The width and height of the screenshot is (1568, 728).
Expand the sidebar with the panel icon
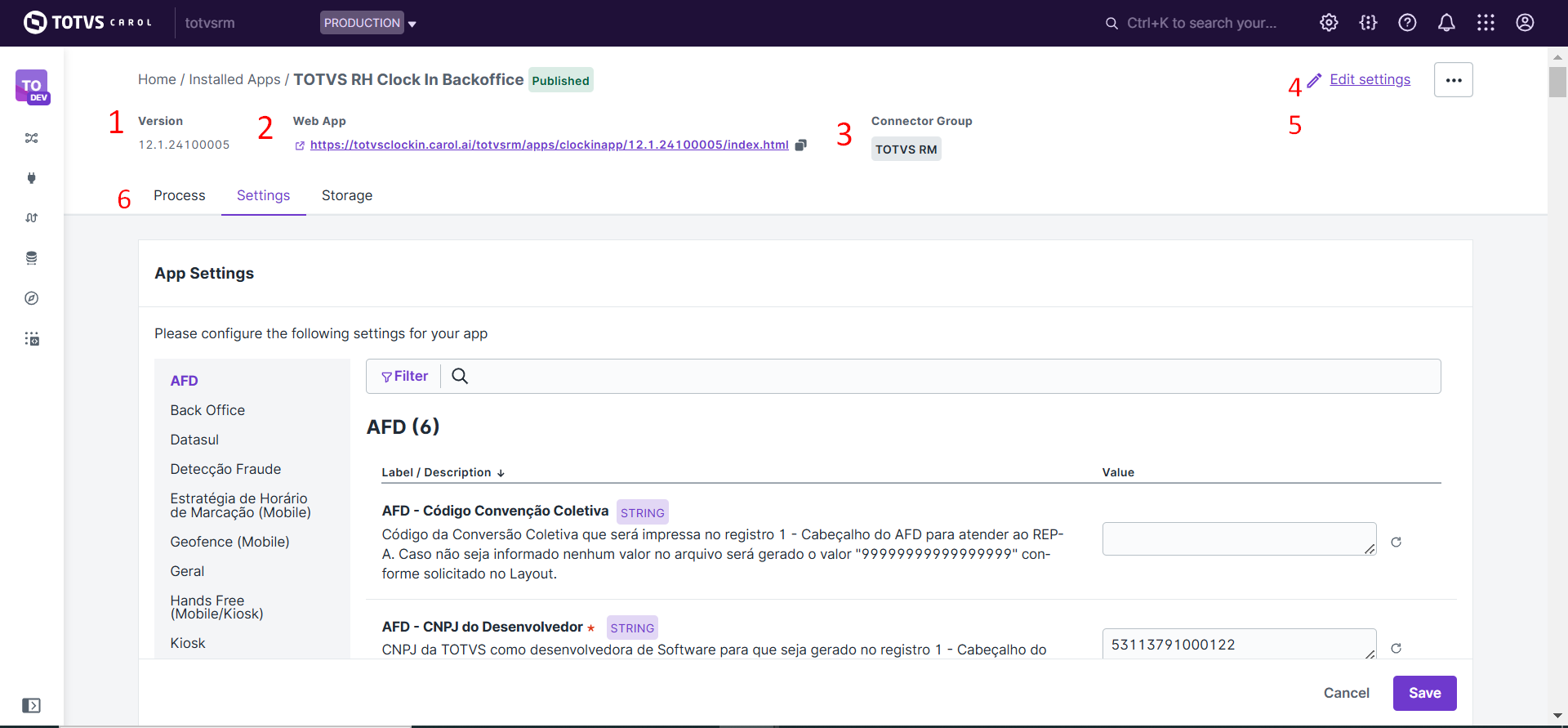(31, 705)
